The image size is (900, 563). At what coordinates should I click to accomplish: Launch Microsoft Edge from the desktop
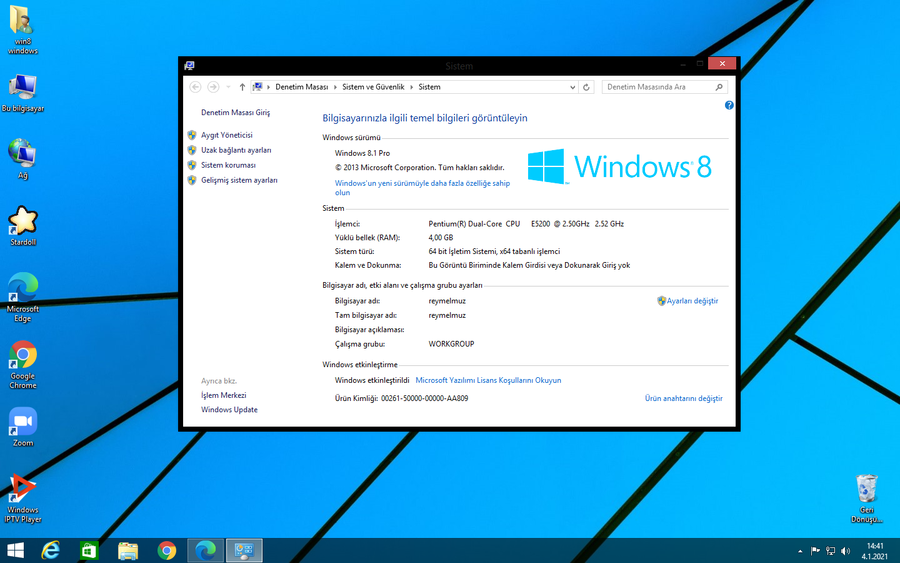tap(23, 297)
